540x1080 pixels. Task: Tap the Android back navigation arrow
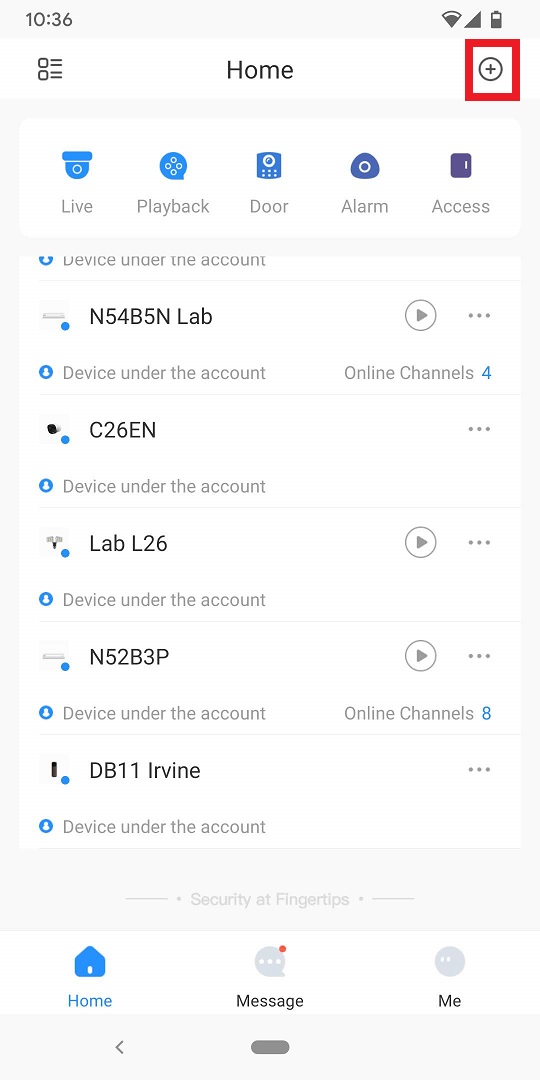[x=120, y=1047]
